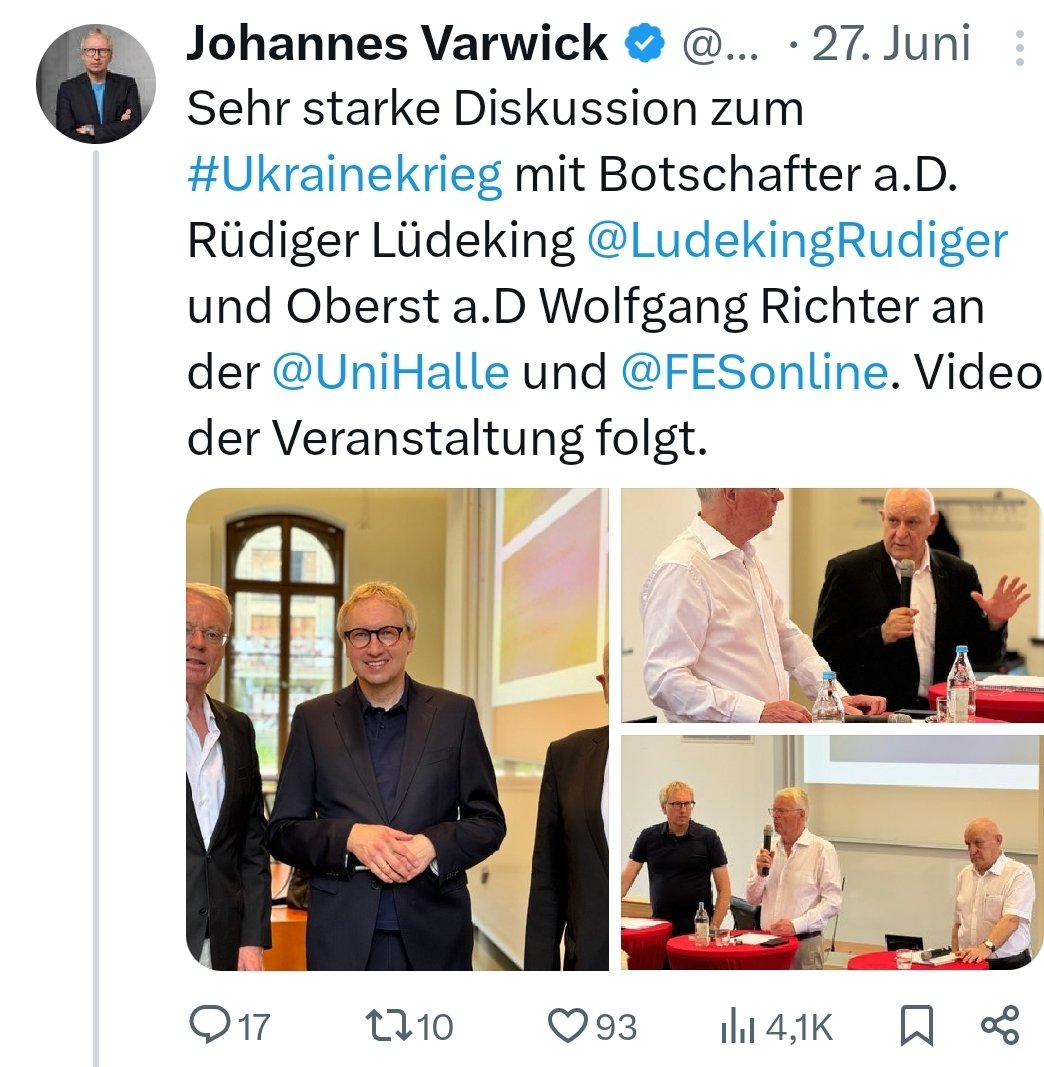Open the three-dot more options menu
The image size is (1044, 1067).
point(1019,48)
